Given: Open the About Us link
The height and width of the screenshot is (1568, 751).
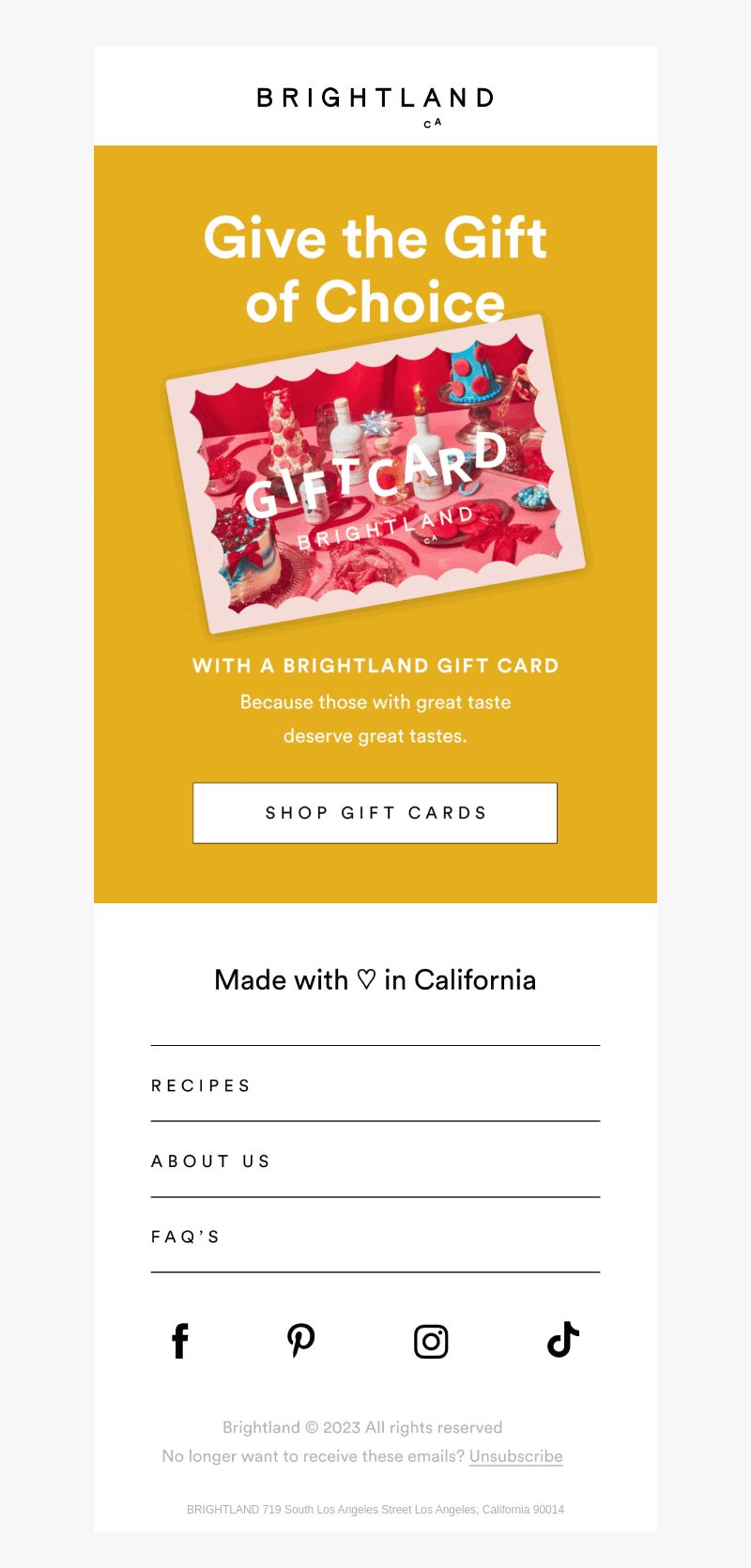Looking at the screenshot, I should (x=375, y=1161).
